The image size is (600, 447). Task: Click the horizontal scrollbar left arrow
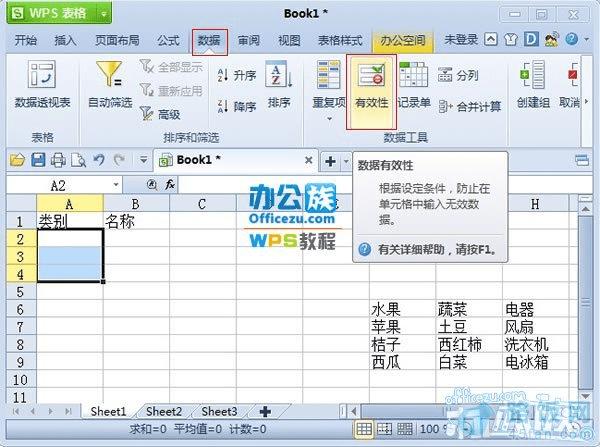coord(354,412)
